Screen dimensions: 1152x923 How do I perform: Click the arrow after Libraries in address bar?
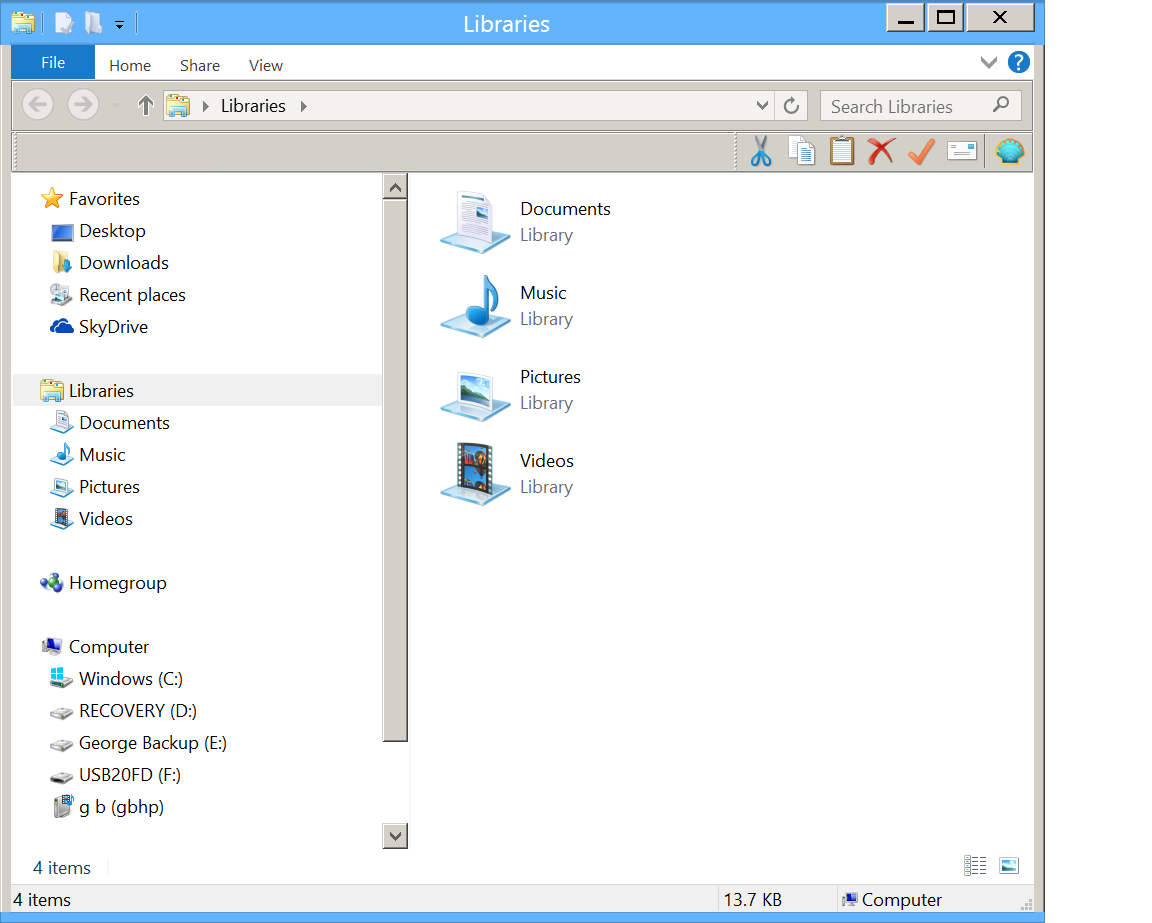click(x=303, y=106)
